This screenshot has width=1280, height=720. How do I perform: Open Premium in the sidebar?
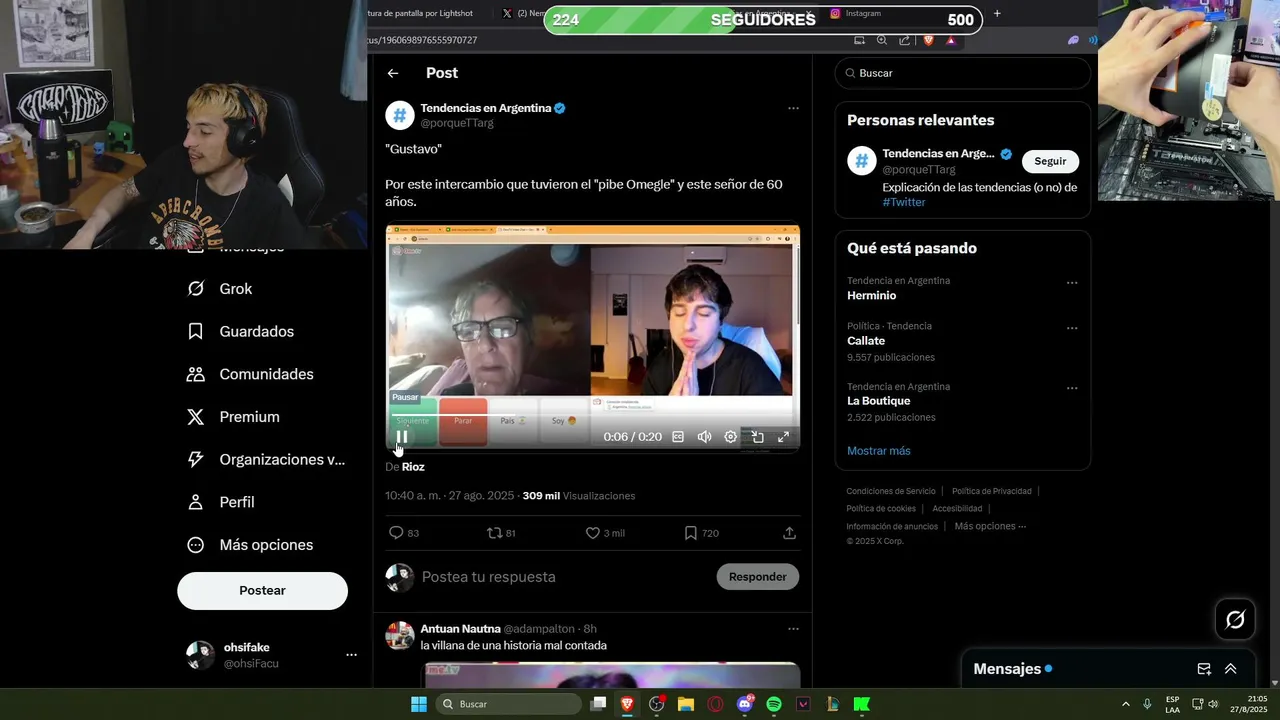(x=233, y=417)
